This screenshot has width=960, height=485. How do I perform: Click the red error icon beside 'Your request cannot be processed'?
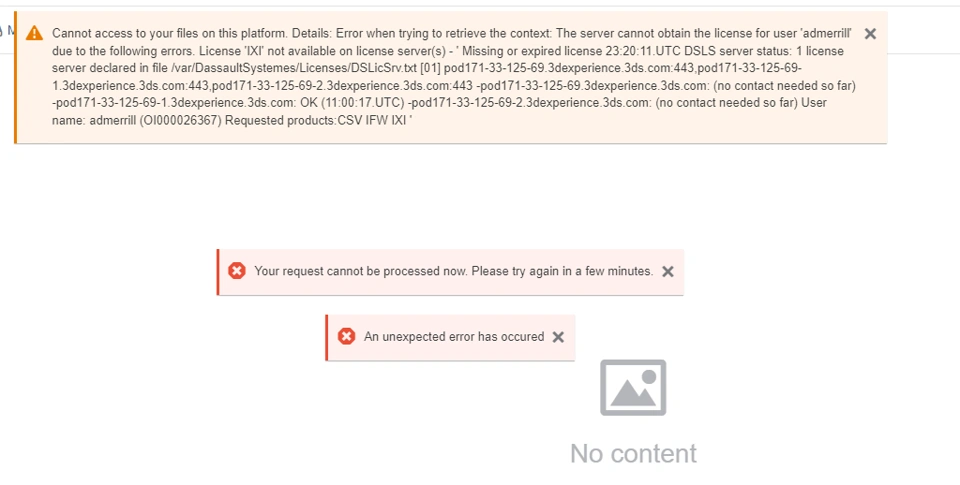(x=237, y=271)
